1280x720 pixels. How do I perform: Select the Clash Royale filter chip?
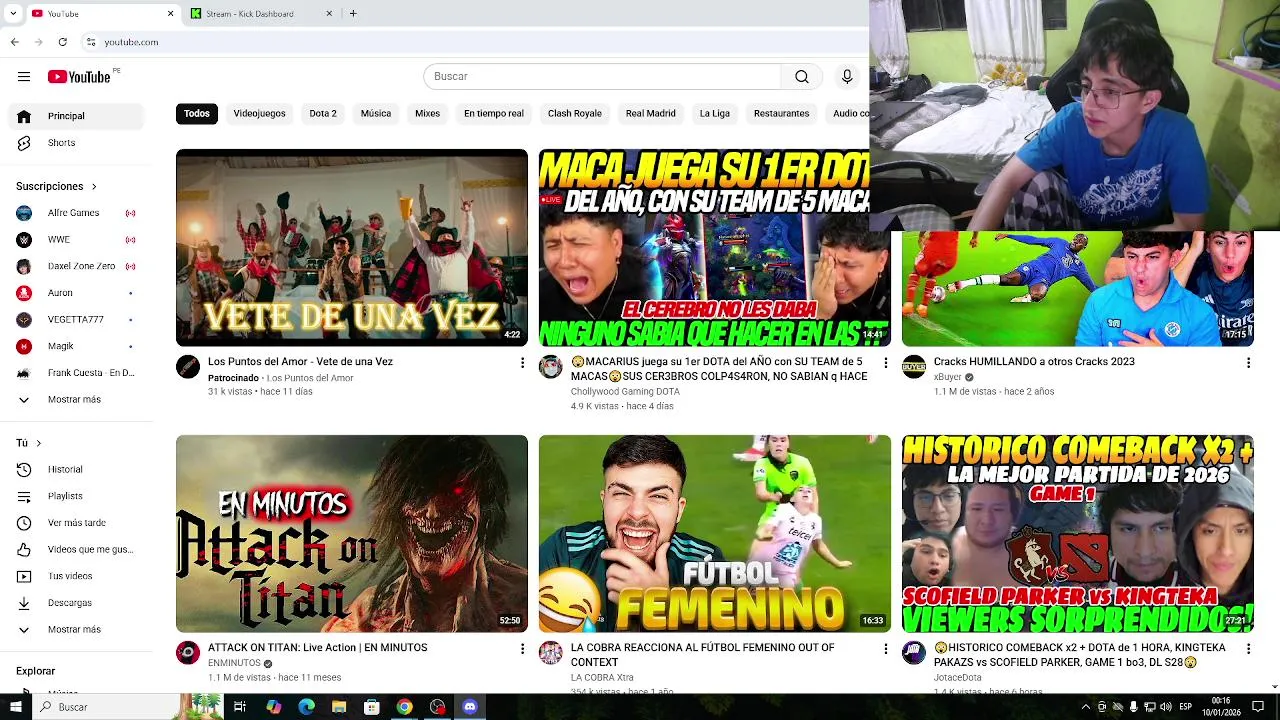coord(575,114)
